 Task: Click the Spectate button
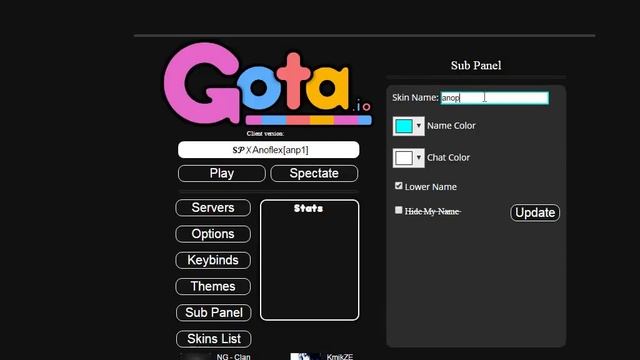click(x=314, y=173)
